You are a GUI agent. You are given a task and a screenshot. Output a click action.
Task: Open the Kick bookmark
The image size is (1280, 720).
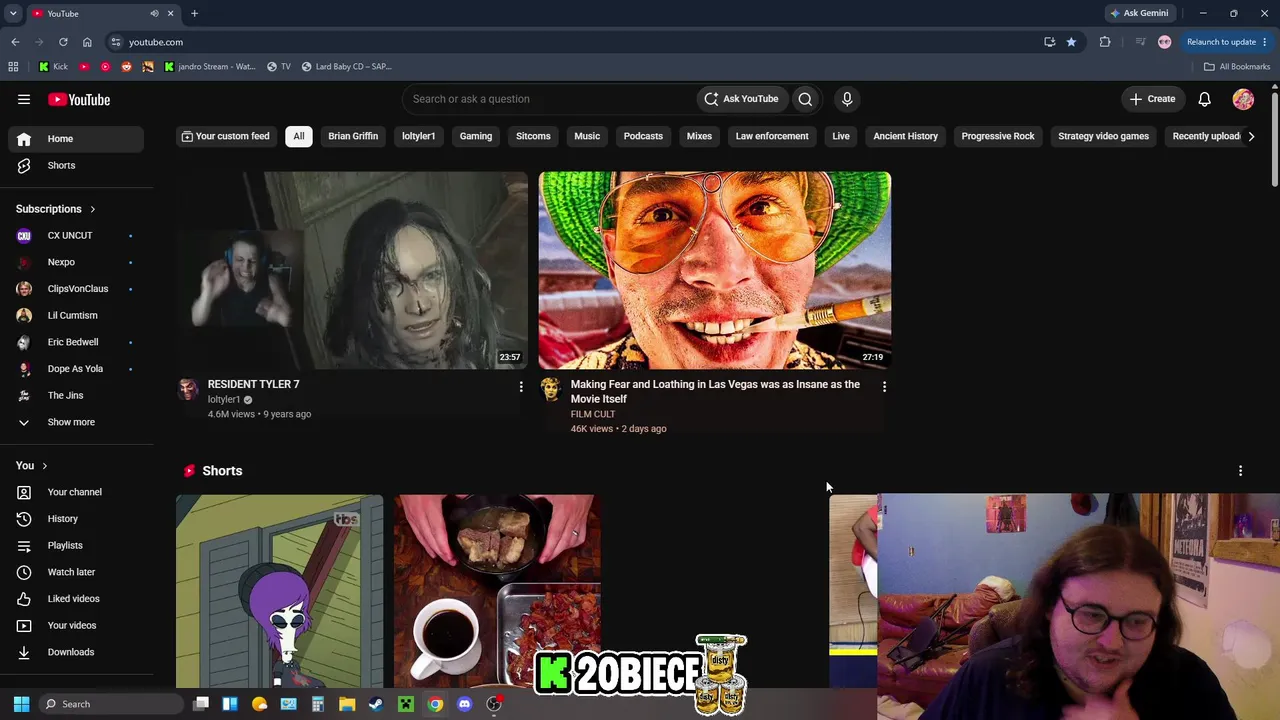click(x=53, y=67)
